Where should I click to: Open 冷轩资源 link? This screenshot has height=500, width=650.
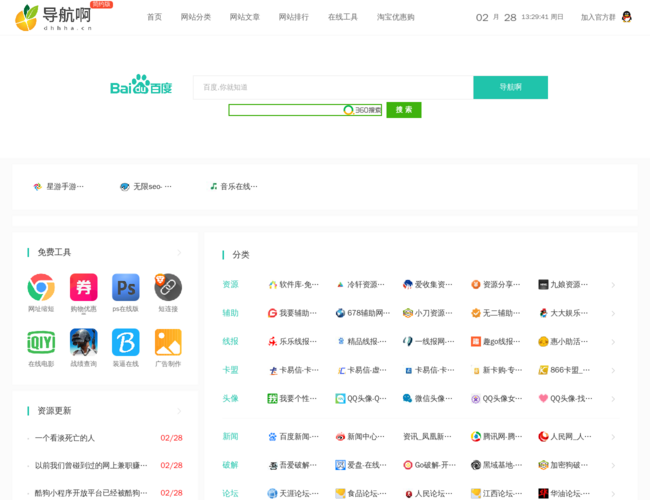click(360, 284)
